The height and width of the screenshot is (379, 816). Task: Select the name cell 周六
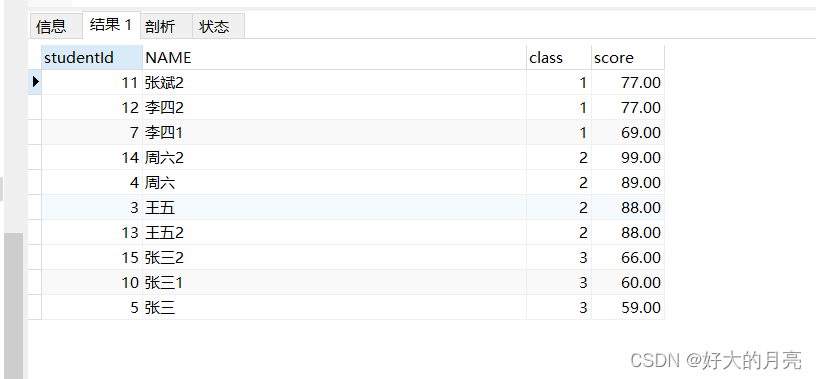[334, 182]
